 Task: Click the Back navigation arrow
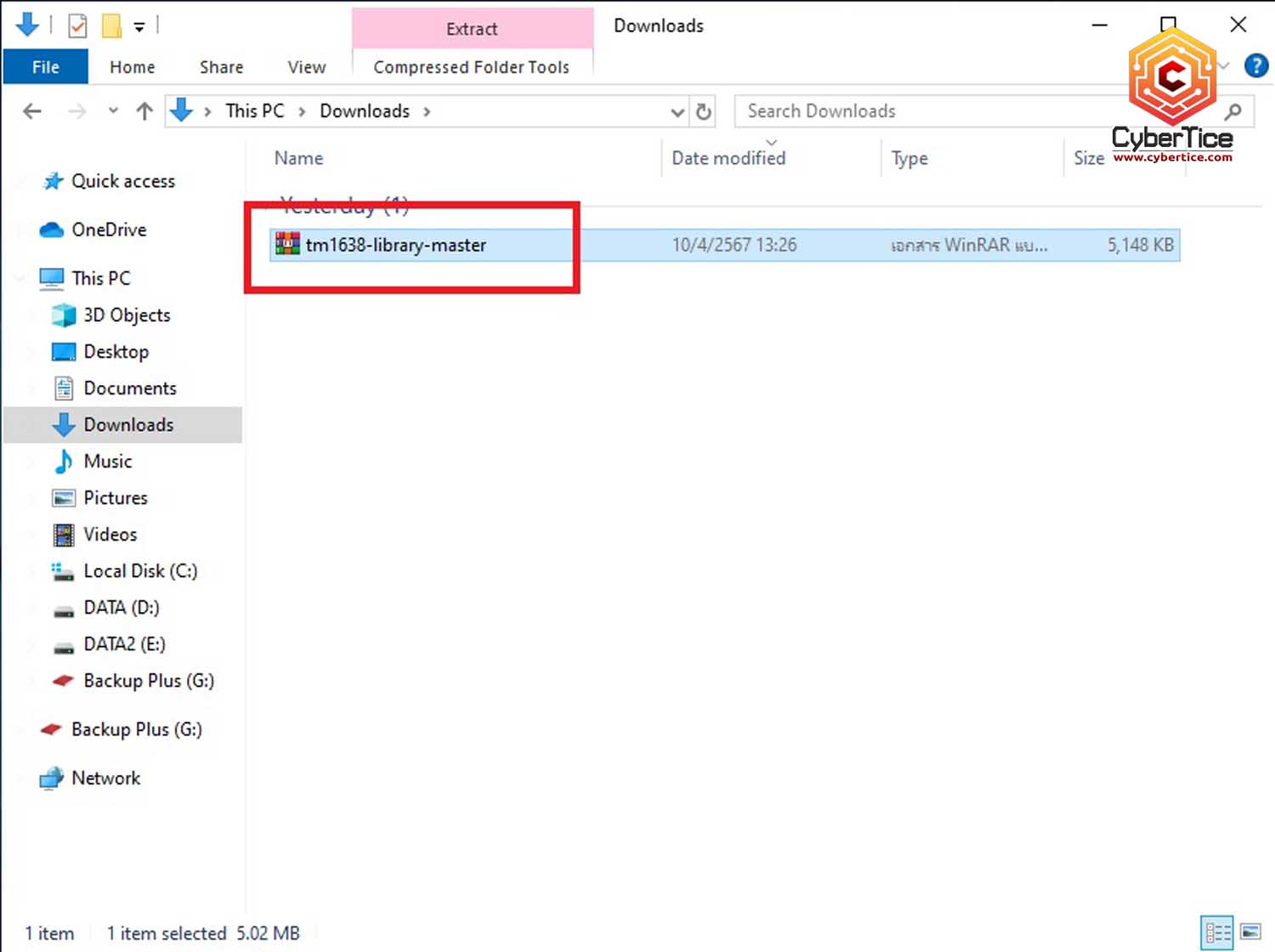pyautogui.click(x=32, y=111)
